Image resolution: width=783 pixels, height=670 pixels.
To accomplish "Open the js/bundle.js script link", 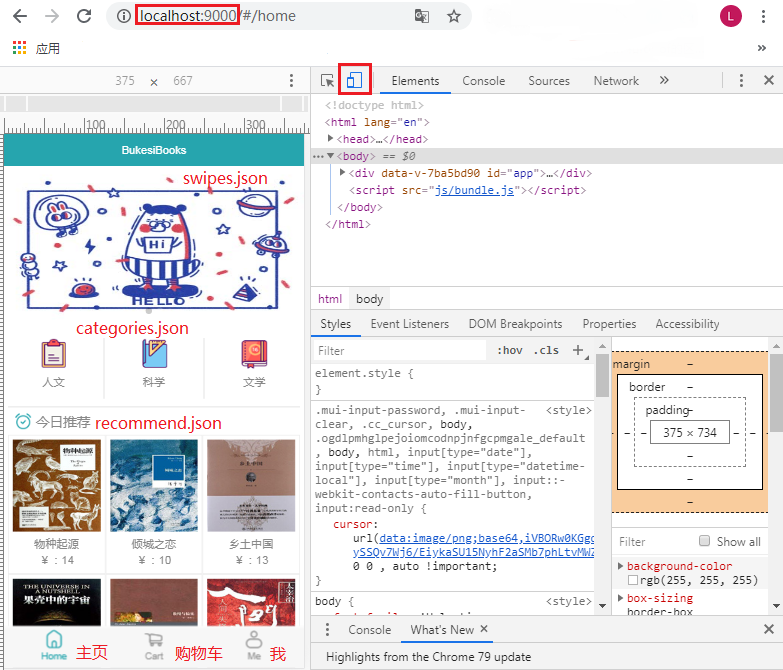I will click(x=474, y=190).
